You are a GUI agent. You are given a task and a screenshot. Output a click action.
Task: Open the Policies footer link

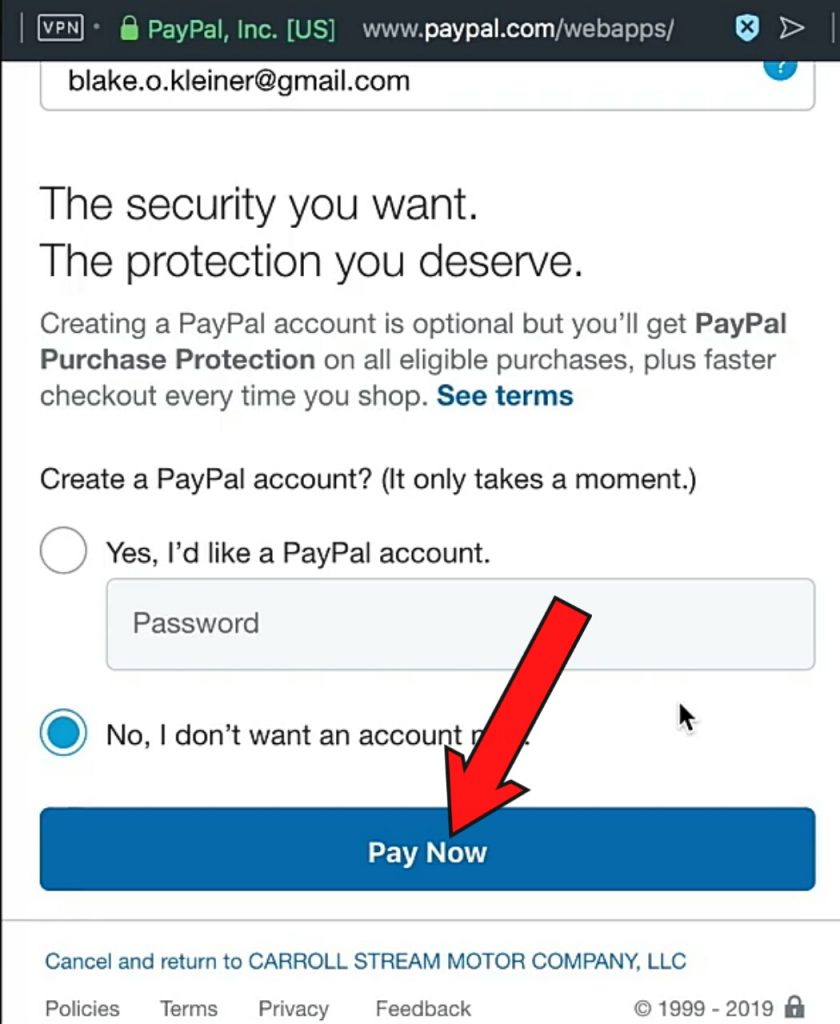(x=82, y=1008)
